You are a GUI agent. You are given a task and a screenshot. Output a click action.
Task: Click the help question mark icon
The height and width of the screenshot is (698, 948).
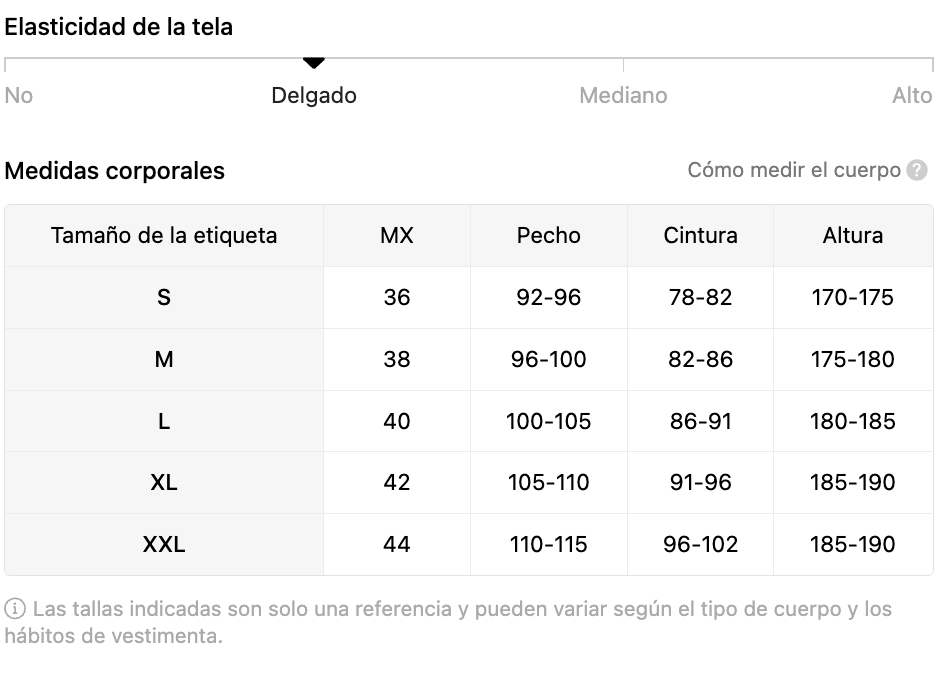pos(917,171)
